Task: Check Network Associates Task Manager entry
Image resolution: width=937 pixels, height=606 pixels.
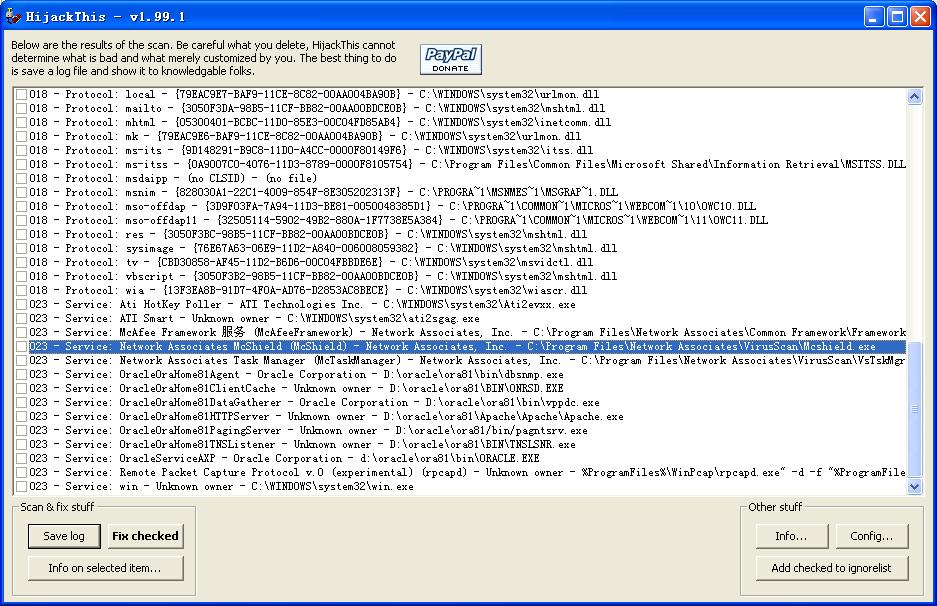Action: (x=22, y=360)
